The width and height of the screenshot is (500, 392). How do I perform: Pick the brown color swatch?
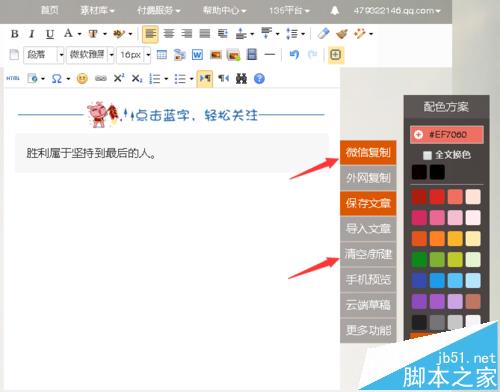click(x=473, y=302)
